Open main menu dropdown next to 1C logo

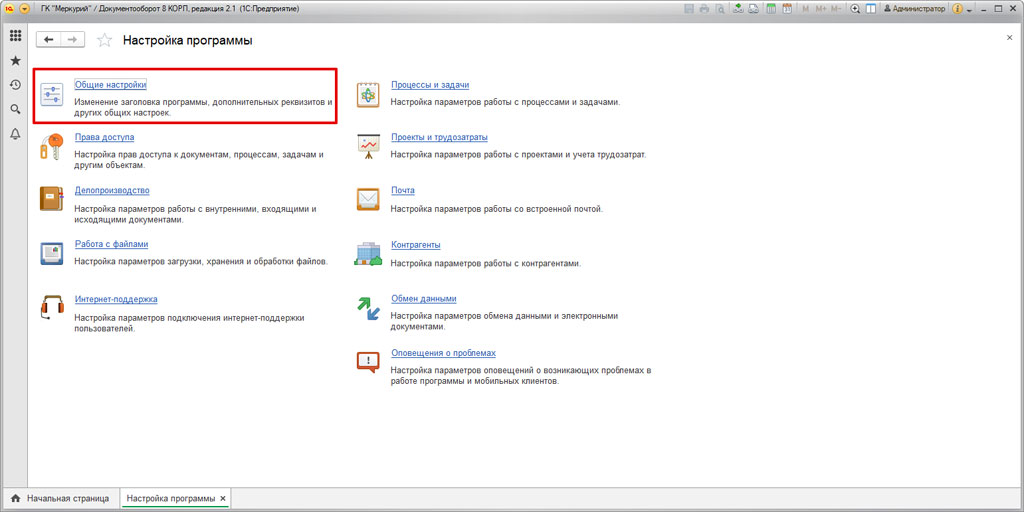[25, 8]
